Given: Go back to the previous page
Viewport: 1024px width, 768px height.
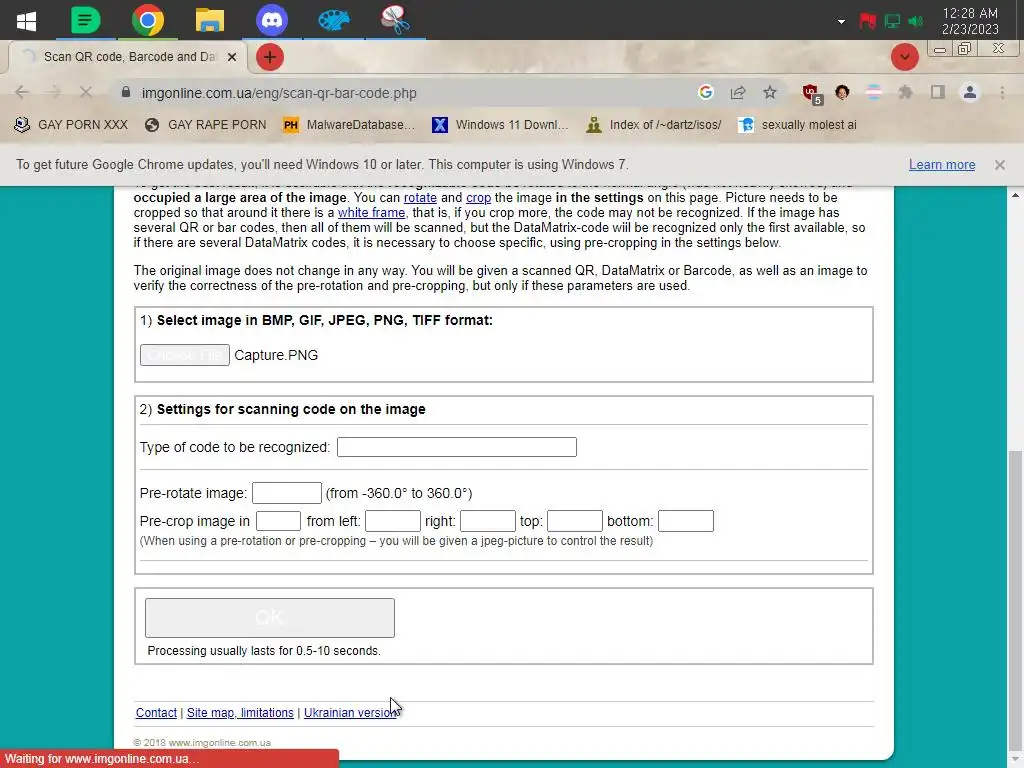Looking at the screenshot, I should point(22,93).
